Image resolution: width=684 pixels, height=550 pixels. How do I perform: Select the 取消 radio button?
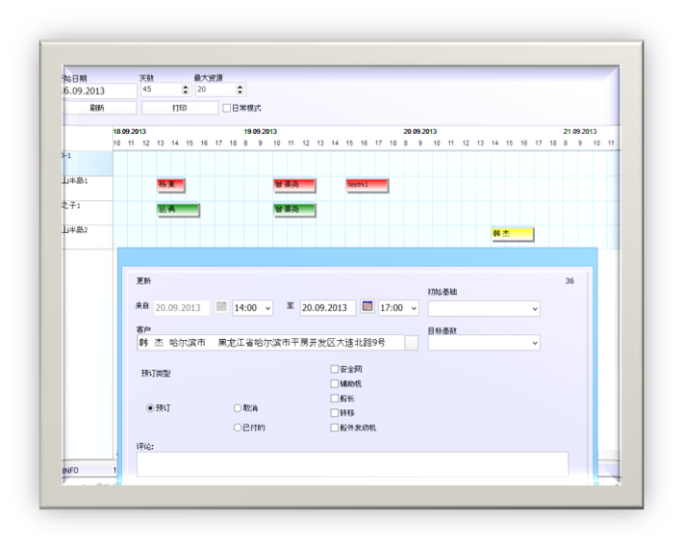tap(238, 408)
